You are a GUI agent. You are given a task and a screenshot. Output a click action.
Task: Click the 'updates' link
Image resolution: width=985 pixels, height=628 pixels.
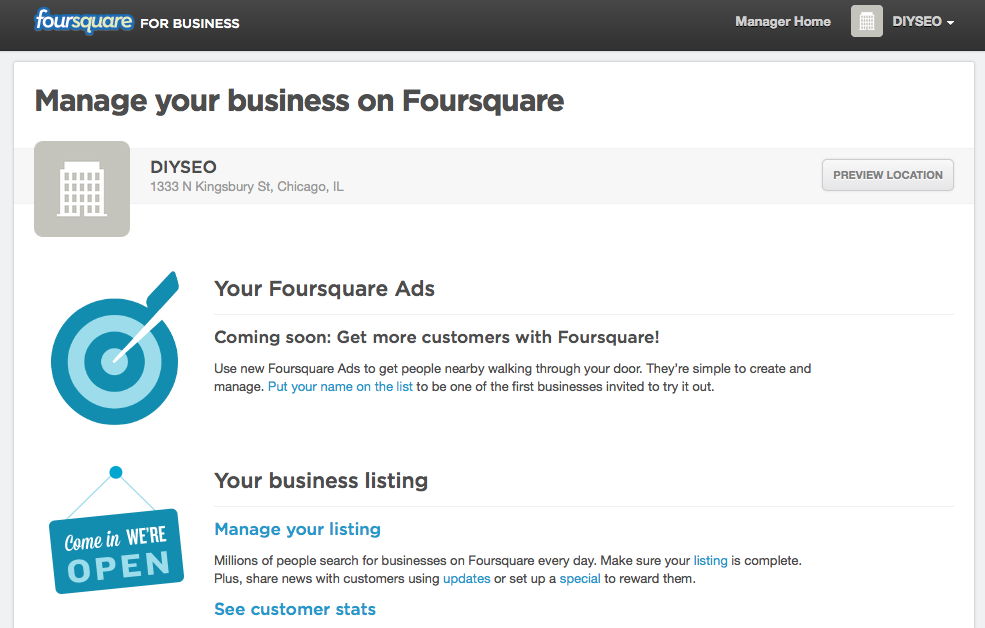(x=466, y=579)
